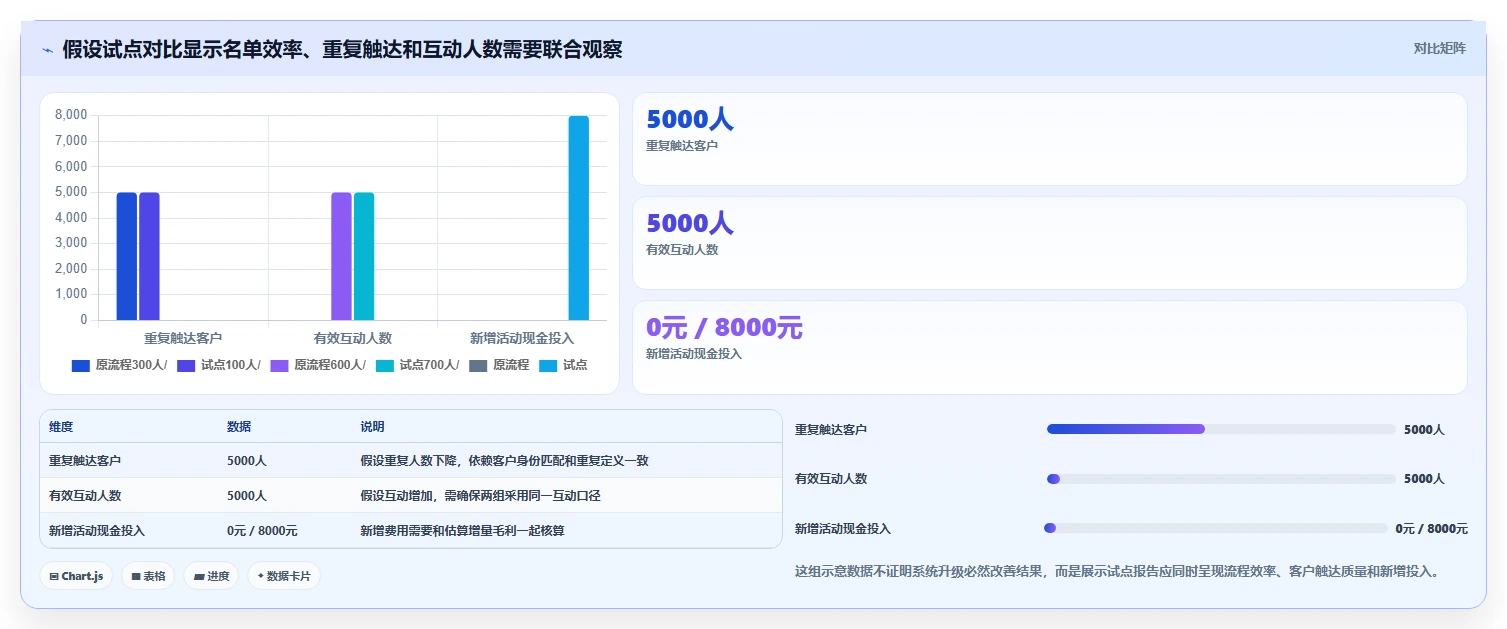Click the tall 8,000 bar in the chart
This screenshot has width=1507, height=629.
pos(579,218)
